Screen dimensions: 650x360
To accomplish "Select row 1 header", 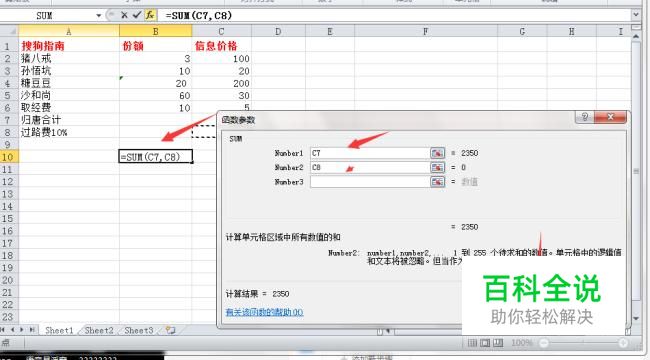I will coord(8,46).
